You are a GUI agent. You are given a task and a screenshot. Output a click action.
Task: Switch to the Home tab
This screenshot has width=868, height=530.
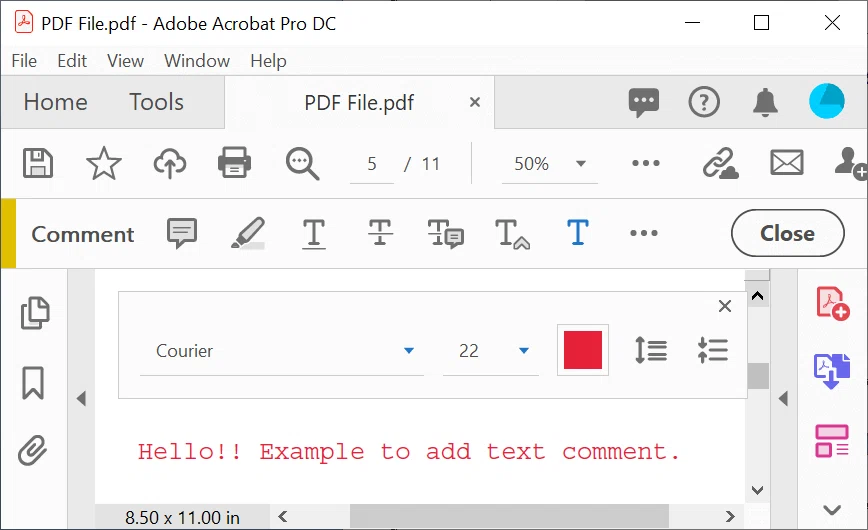point(55,102)
